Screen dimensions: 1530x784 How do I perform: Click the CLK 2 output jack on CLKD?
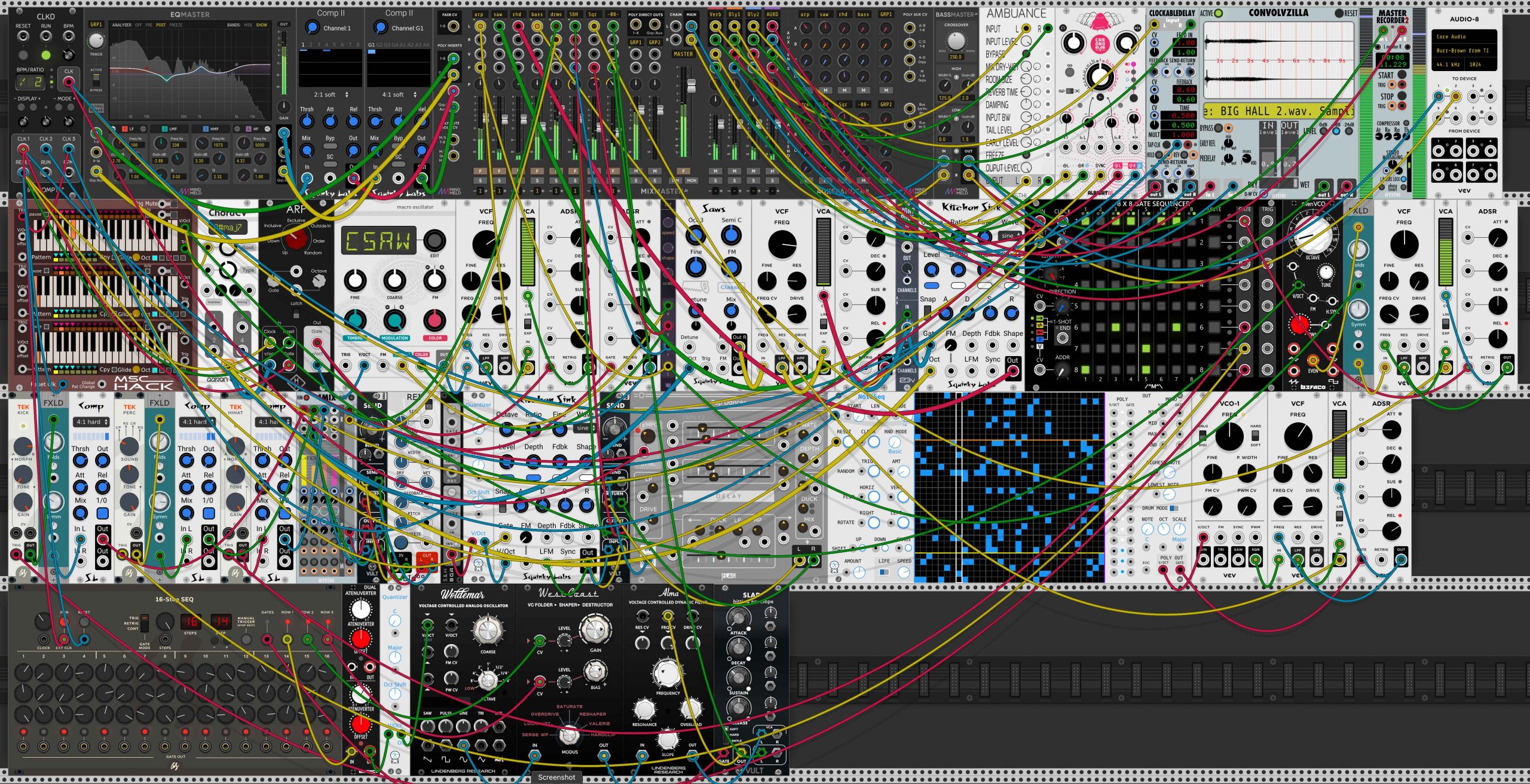(46, 149)
